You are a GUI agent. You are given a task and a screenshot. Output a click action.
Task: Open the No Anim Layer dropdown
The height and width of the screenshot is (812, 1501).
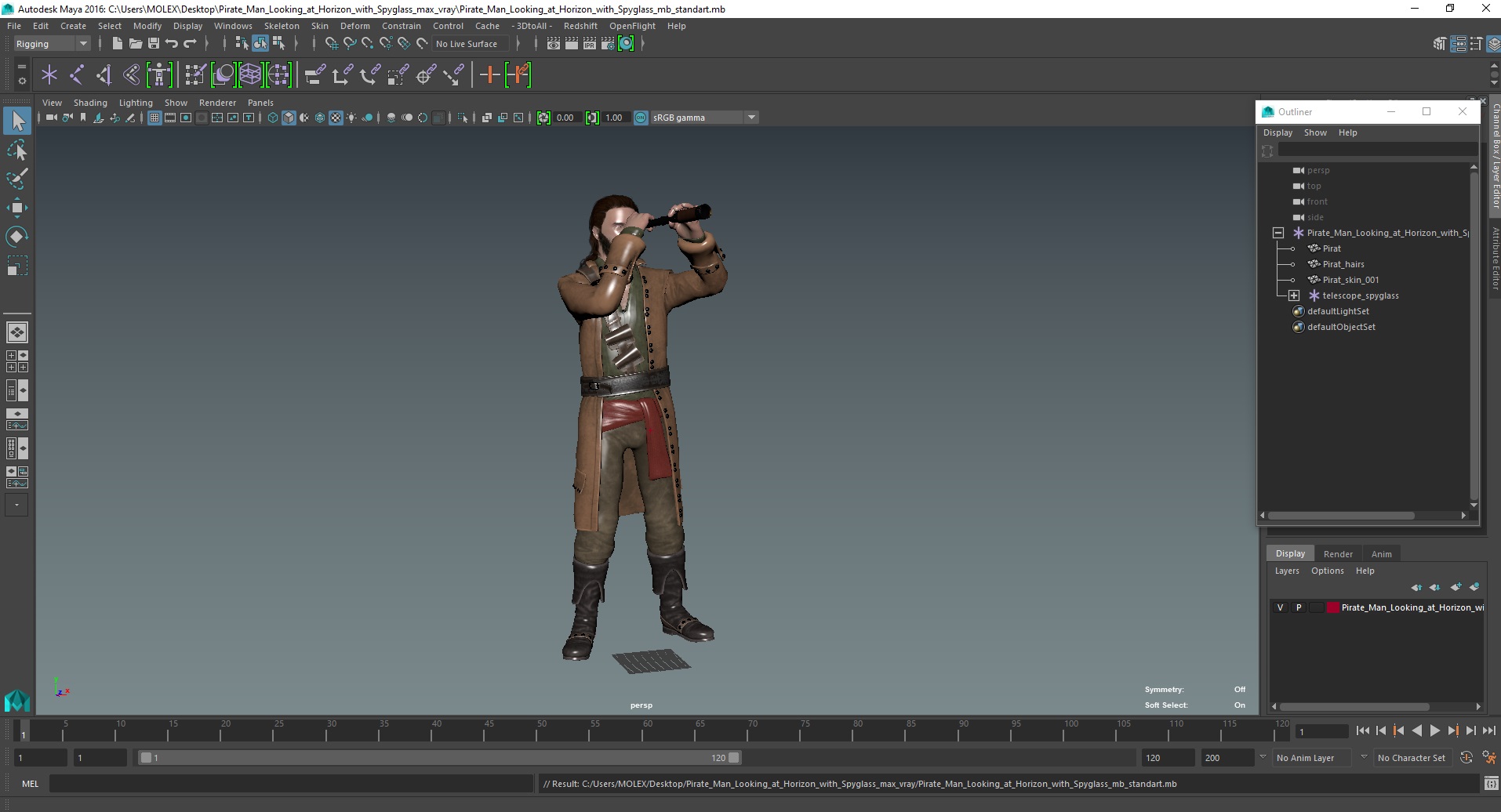click(1314, 758)
